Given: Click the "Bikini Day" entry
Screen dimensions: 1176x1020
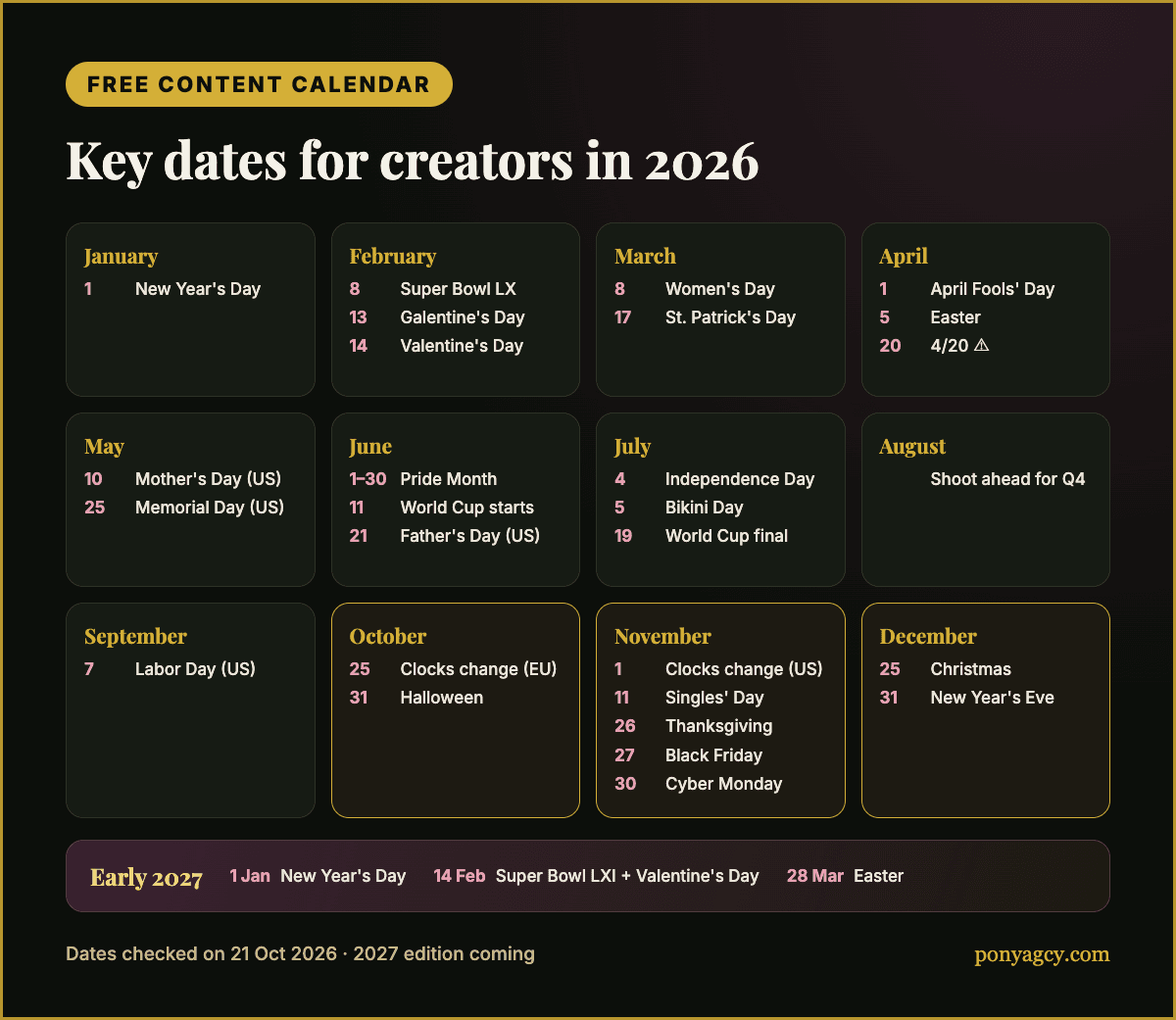Looking at the screenshot, I should click(x=705, y=508).
